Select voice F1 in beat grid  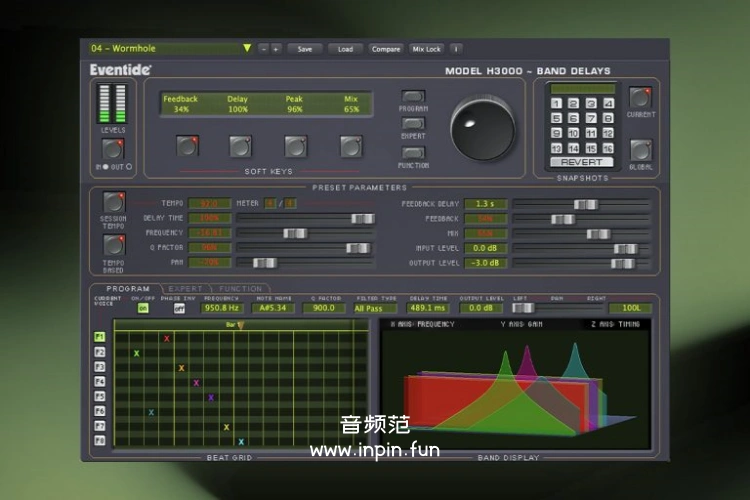tap(99, 337)
